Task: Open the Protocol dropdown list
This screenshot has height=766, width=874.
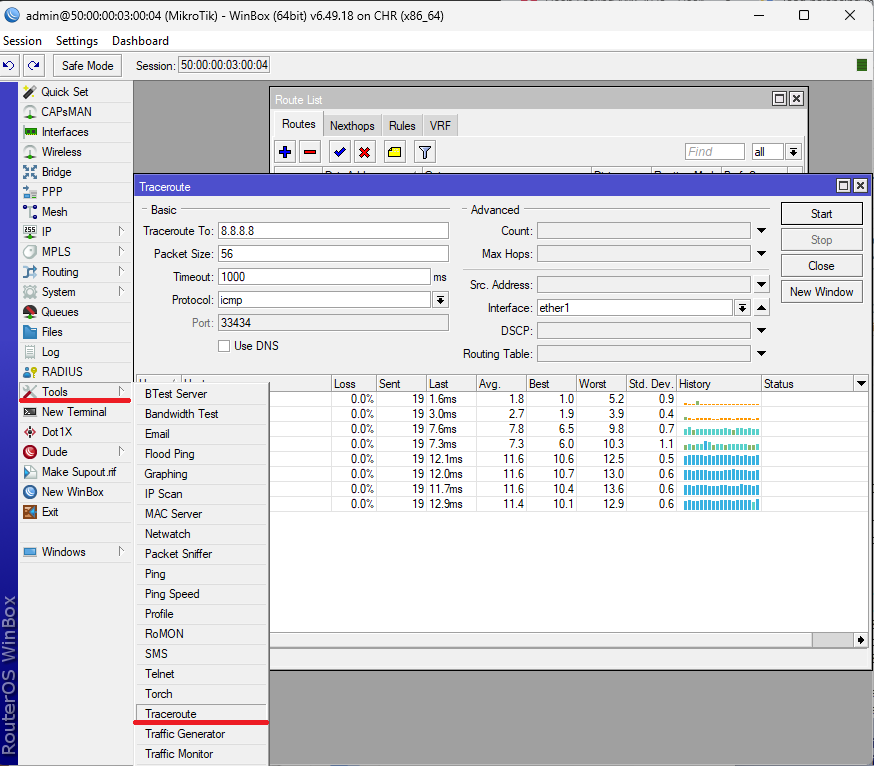Action: (440, 300)
